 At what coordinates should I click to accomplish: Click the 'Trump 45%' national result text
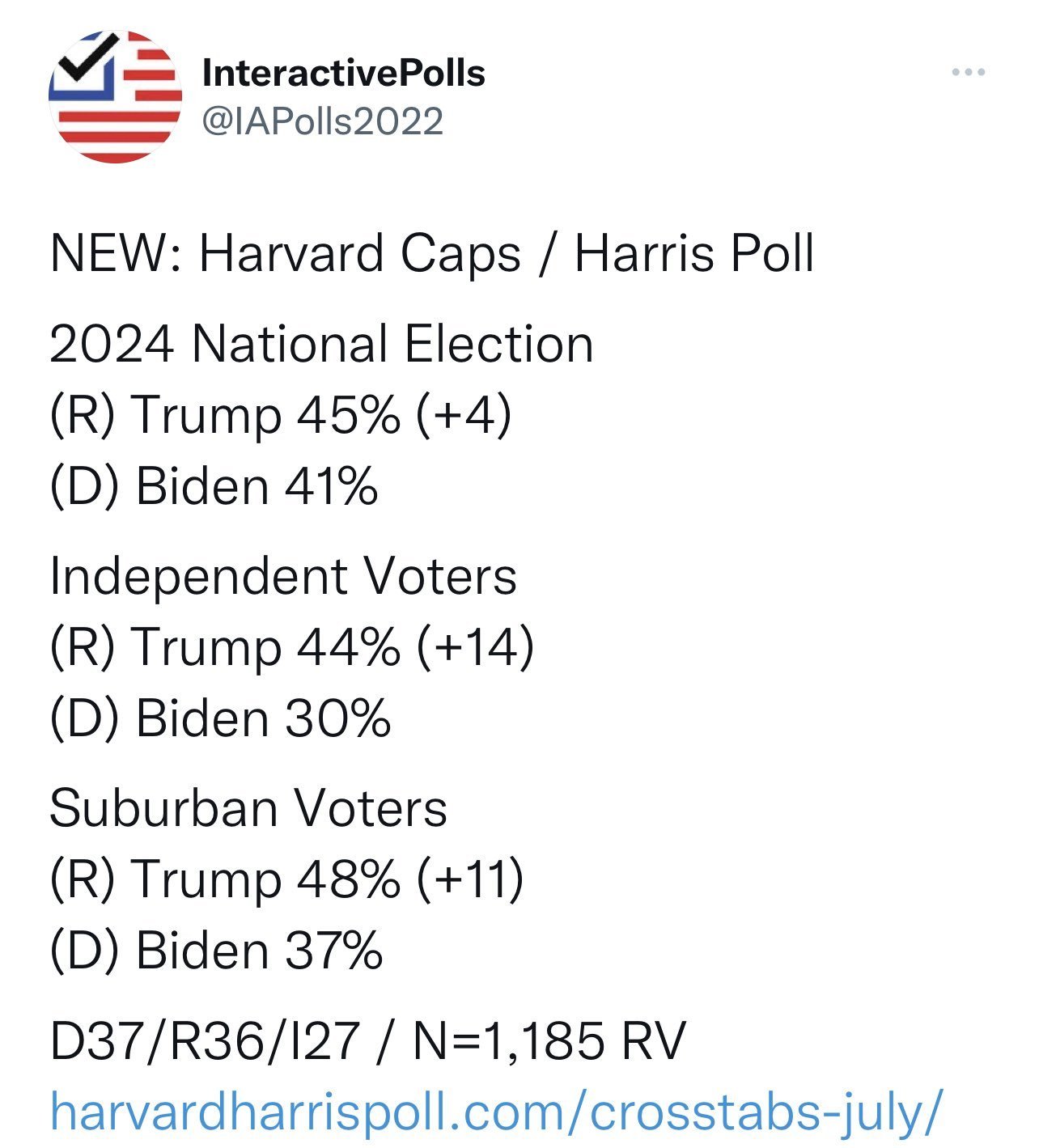tap(266, 416)
